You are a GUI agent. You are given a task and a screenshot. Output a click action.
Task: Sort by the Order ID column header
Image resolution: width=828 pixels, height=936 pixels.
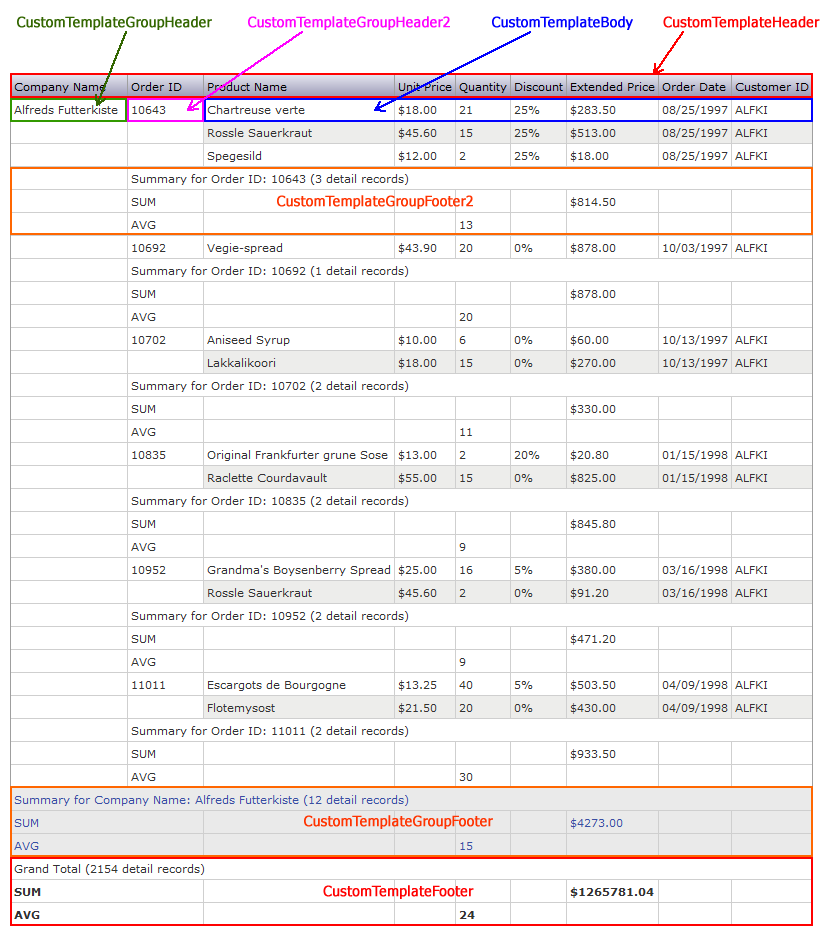[156, 87]
